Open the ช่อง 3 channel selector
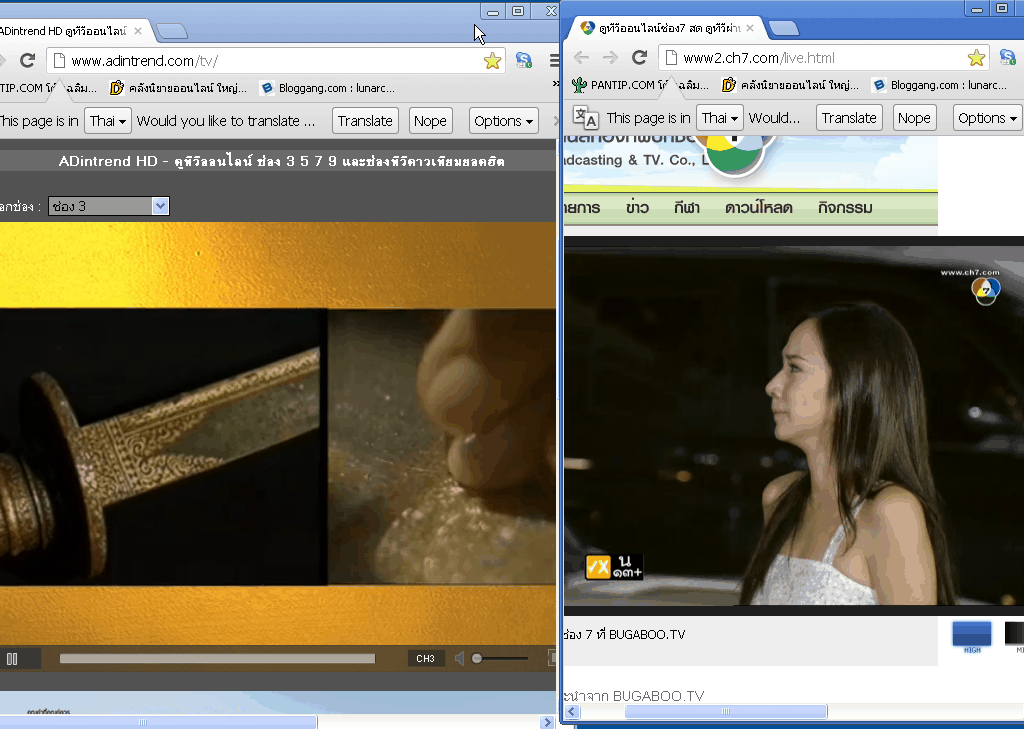Viewport: 1024px width, 729px height. pos(108,206)
